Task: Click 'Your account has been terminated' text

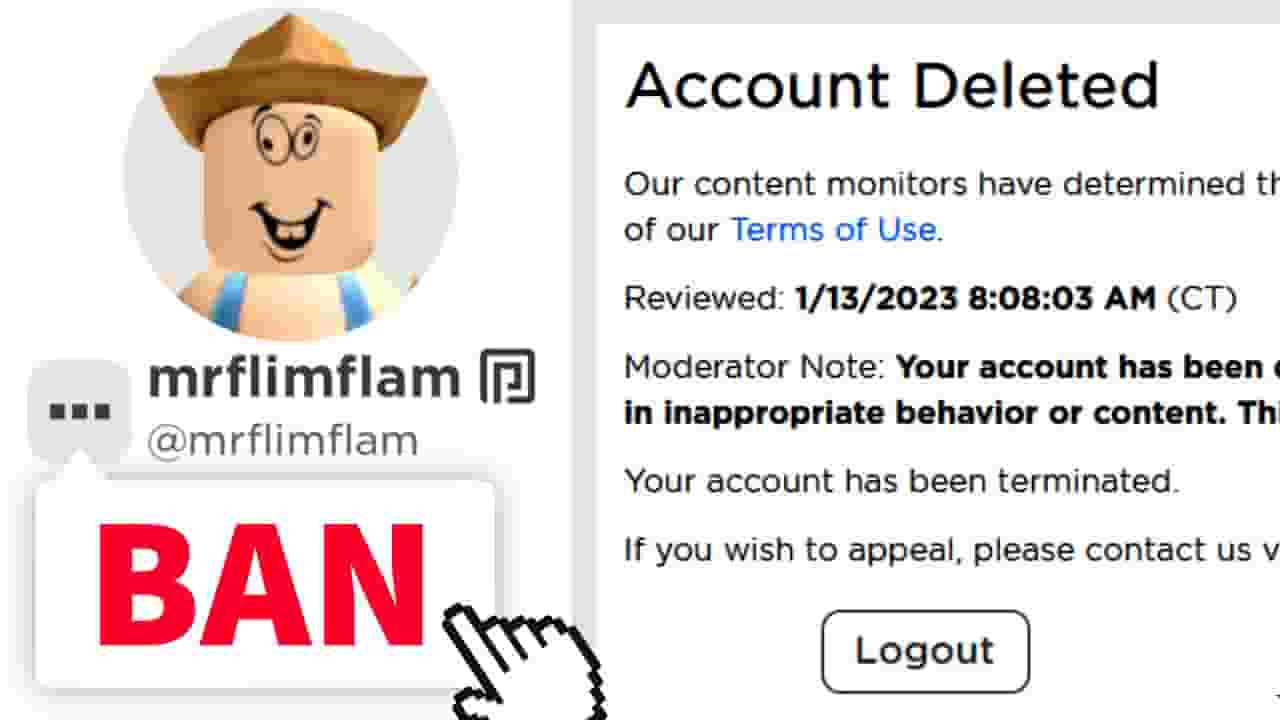Action: (x=901, y=482)
